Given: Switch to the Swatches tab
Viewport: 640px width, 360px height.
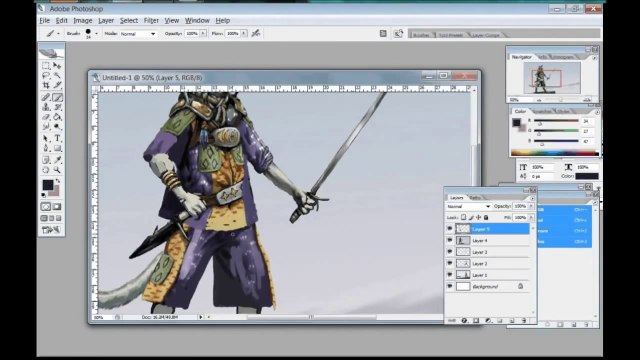Looking at the screenshot, I should 542,111.
